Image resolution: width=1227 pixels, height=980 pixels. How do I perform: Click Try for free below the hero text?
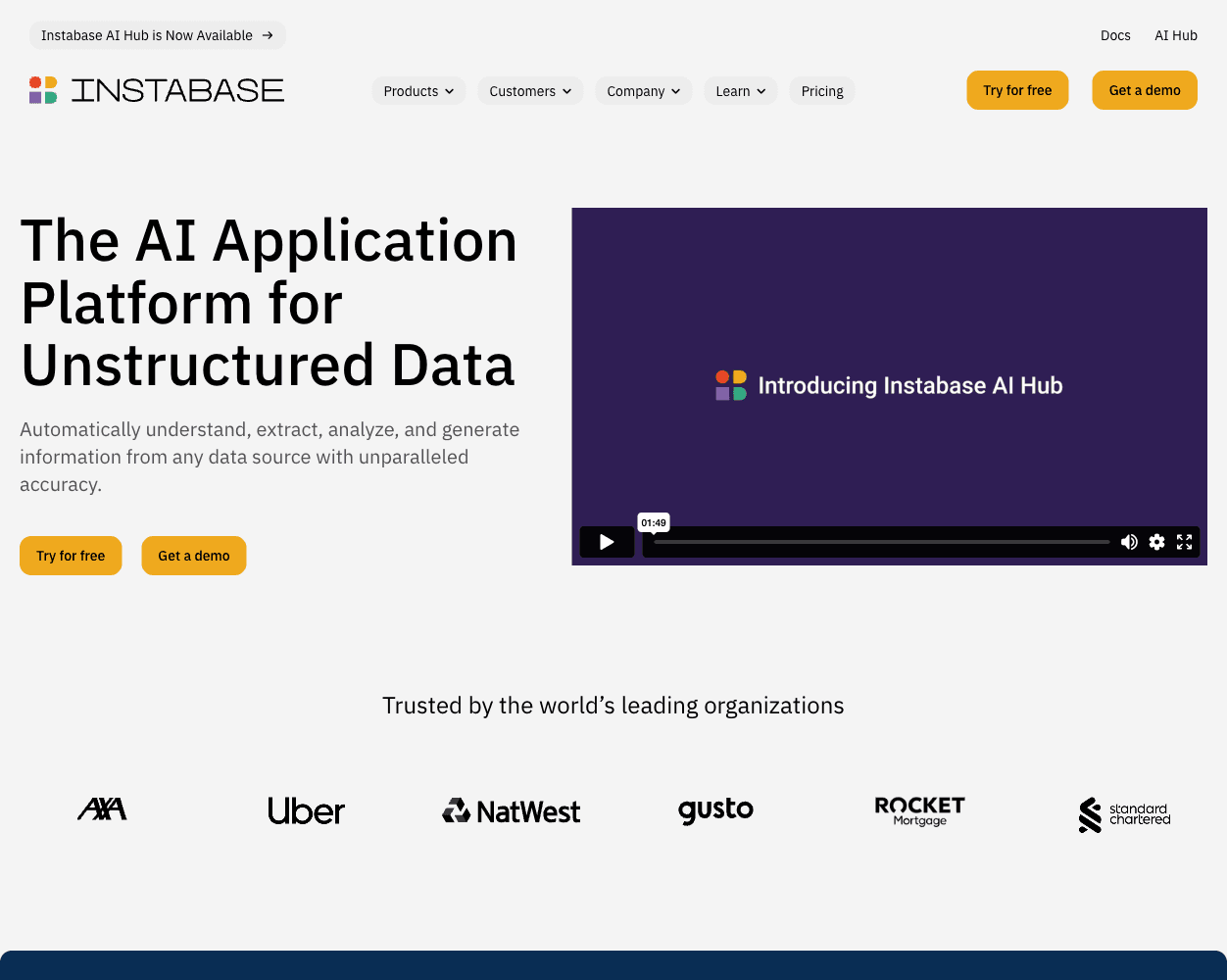71,556
